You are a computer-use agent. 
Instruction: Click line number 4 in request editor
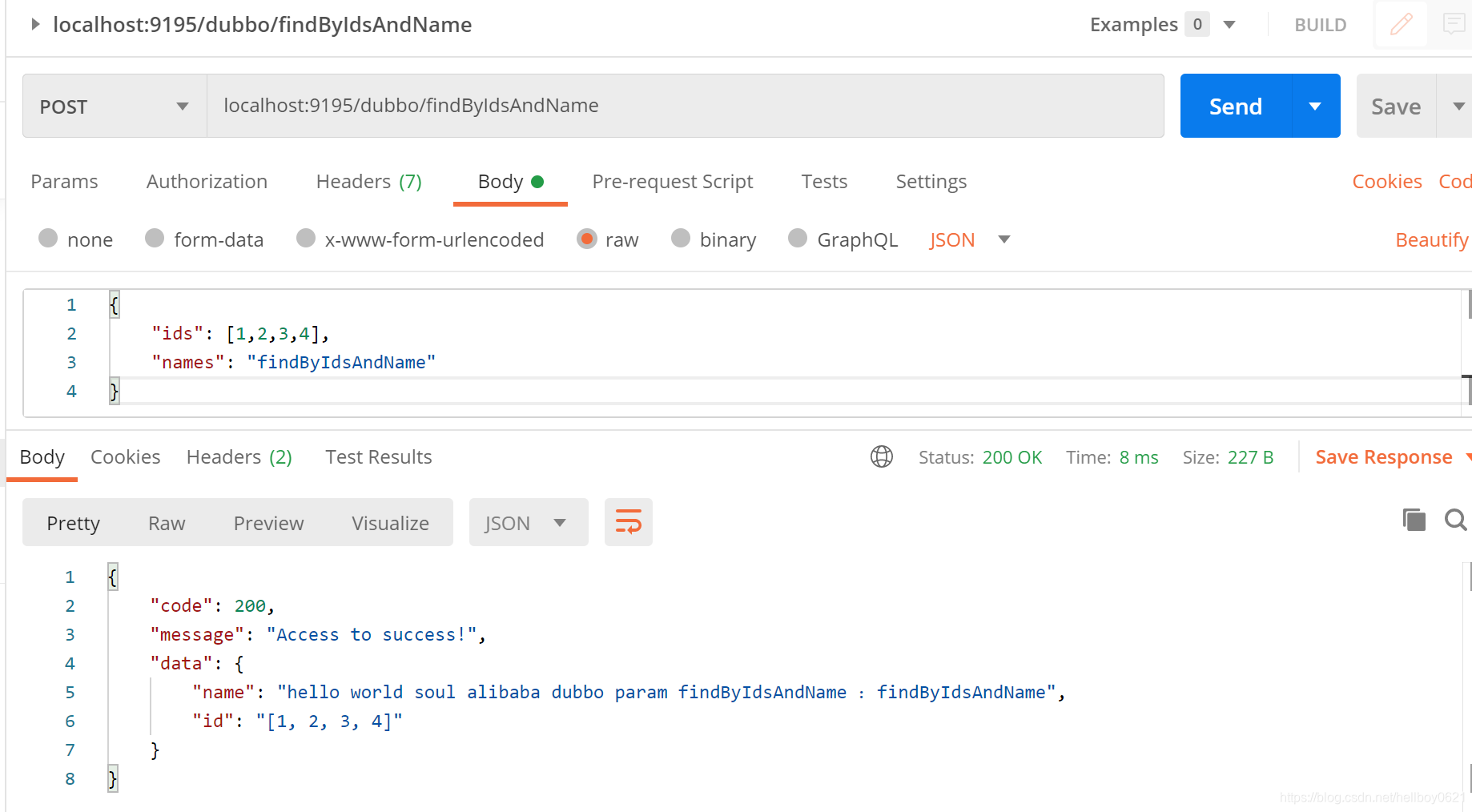71,391
